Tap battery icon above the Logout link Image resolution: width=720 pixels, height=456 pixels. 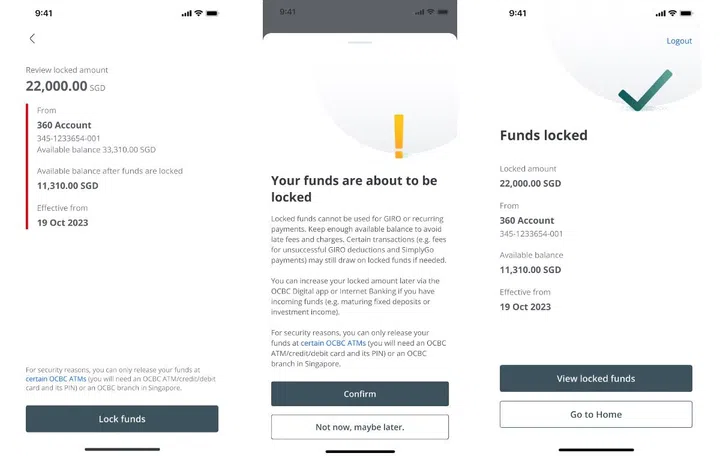point(685,13)
